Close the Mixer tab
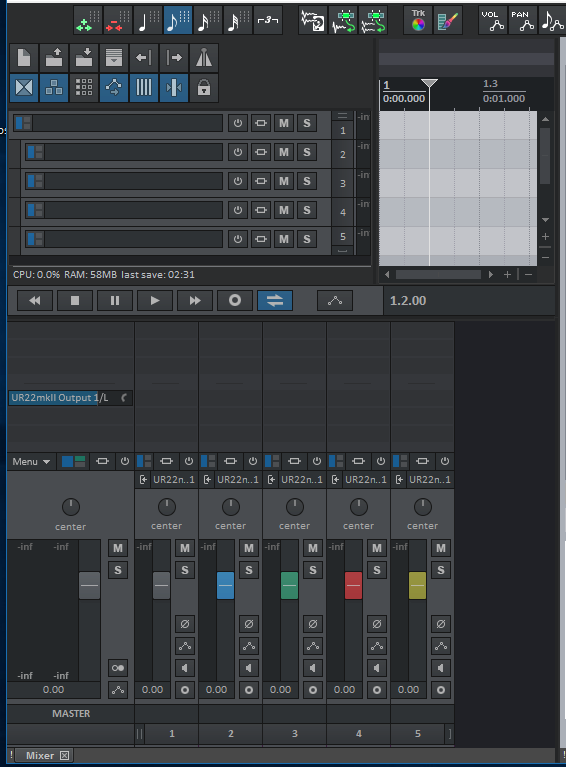This screenshot has height=767, width=566. 65,755
